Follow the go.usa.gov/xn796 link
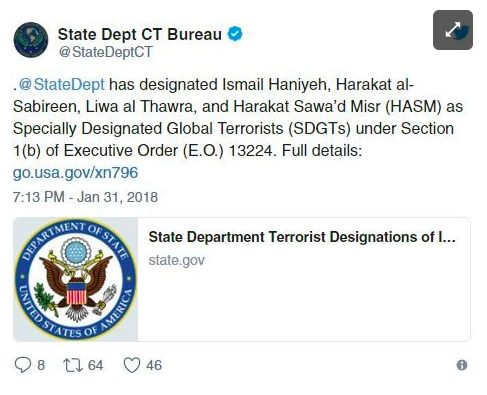The width and height of the screenshot is (487, 395). (x=75, y=173)
